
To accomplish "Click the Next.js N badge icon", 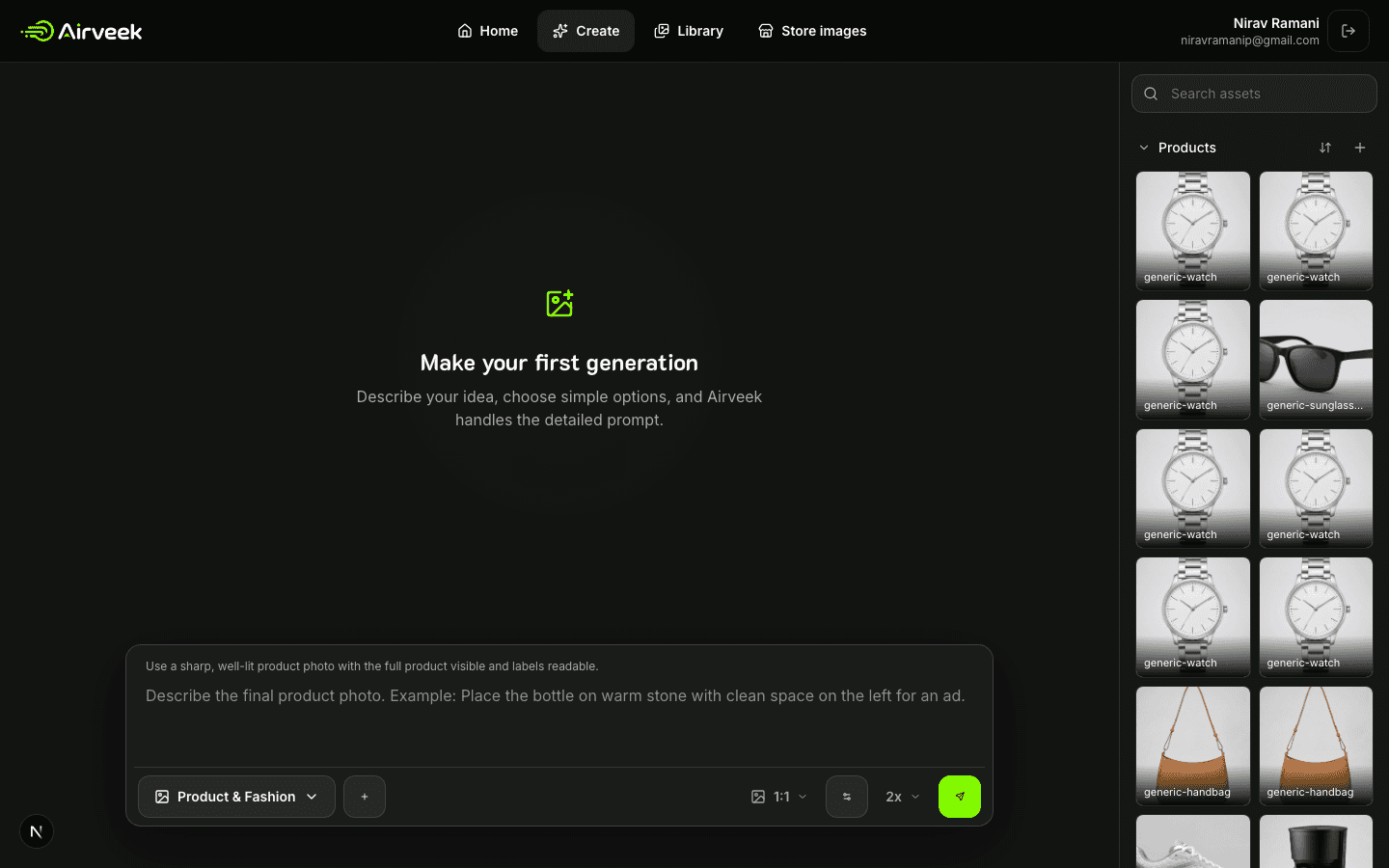I will (x=37, y=831).
